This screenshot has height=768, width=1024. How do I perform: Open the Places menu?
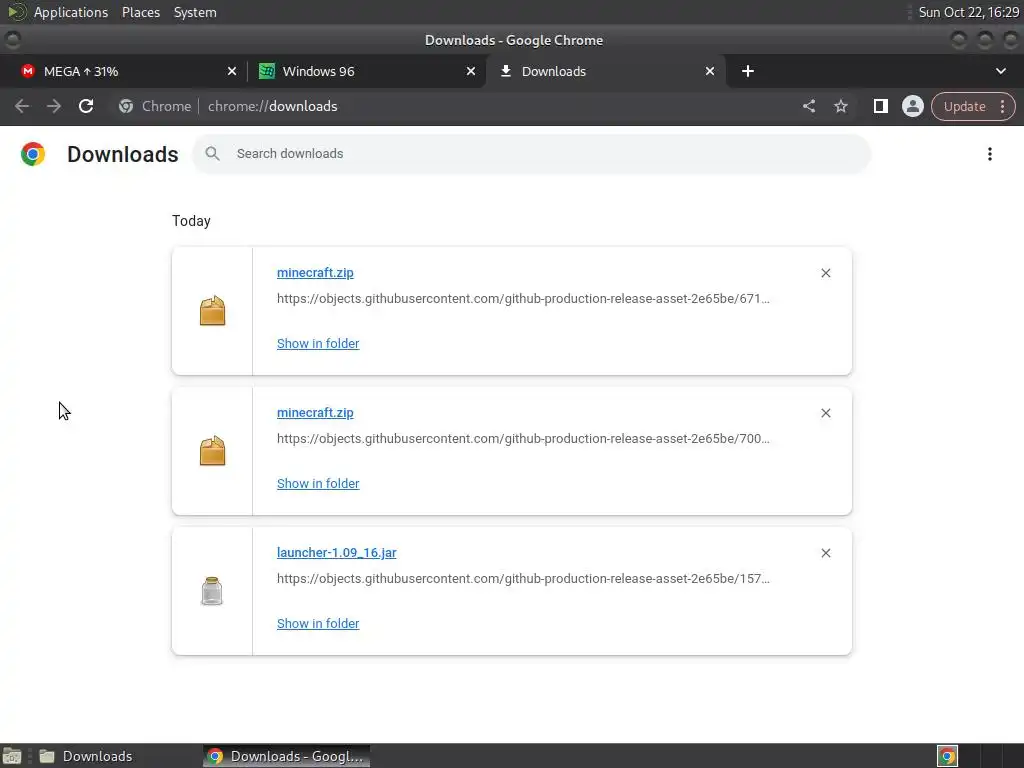141,12
